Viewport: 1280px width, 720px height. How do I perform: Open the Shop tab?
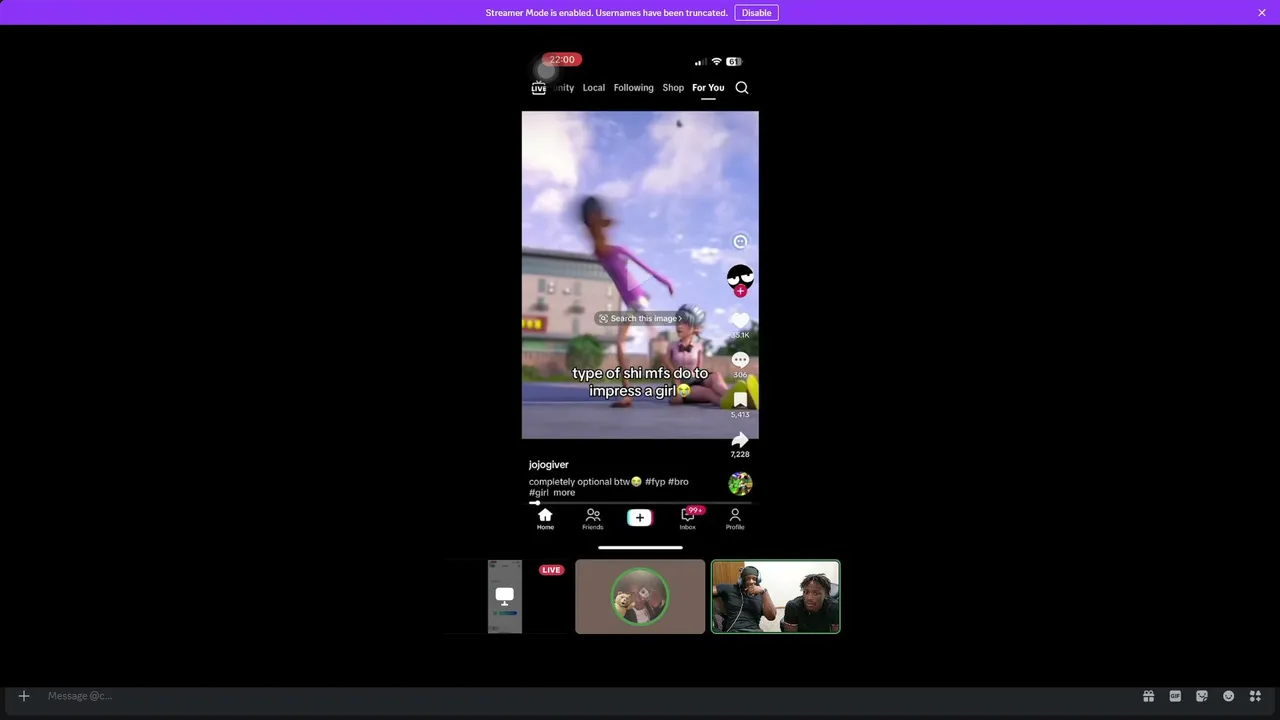pyautogui.click(x=673, y=88)
